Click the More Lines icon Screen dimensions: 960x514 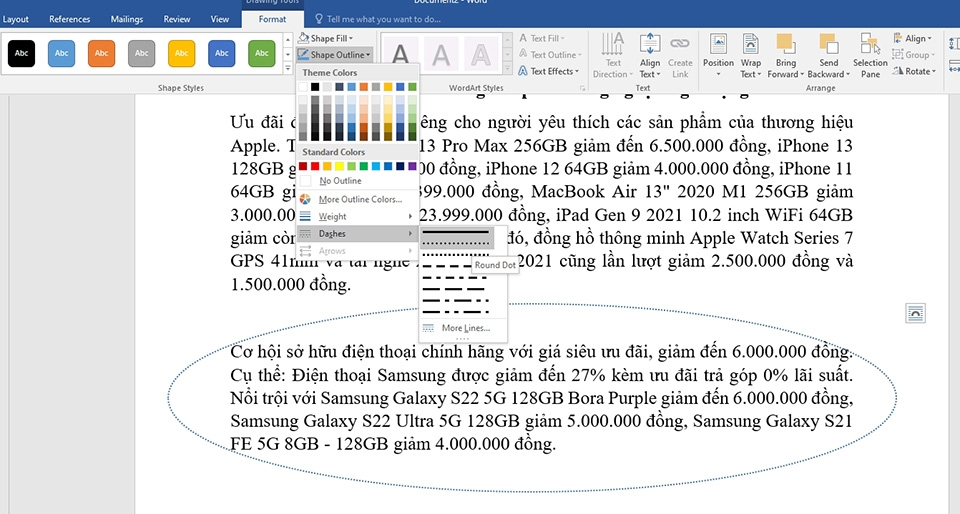429,328
